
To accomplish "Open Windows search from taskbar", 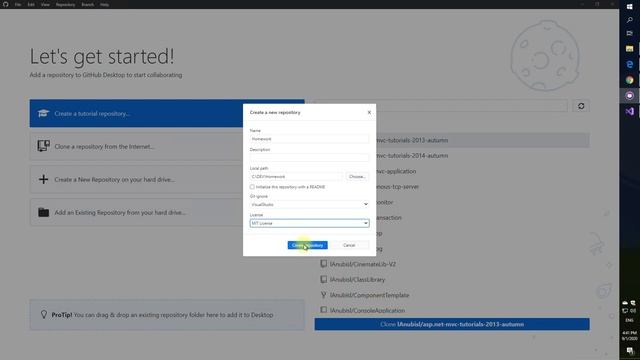I will (x=629, y=20).
